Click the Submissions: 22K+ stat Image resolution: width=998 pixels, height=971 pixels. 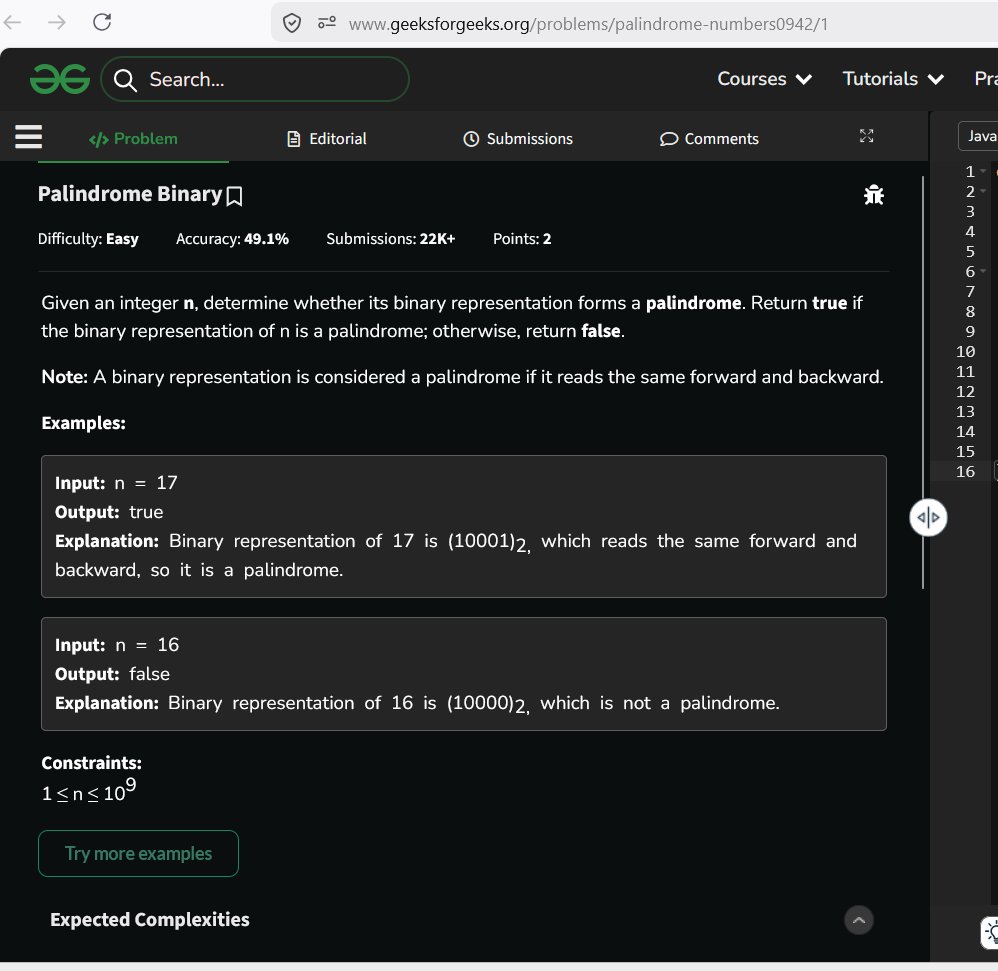391,239
